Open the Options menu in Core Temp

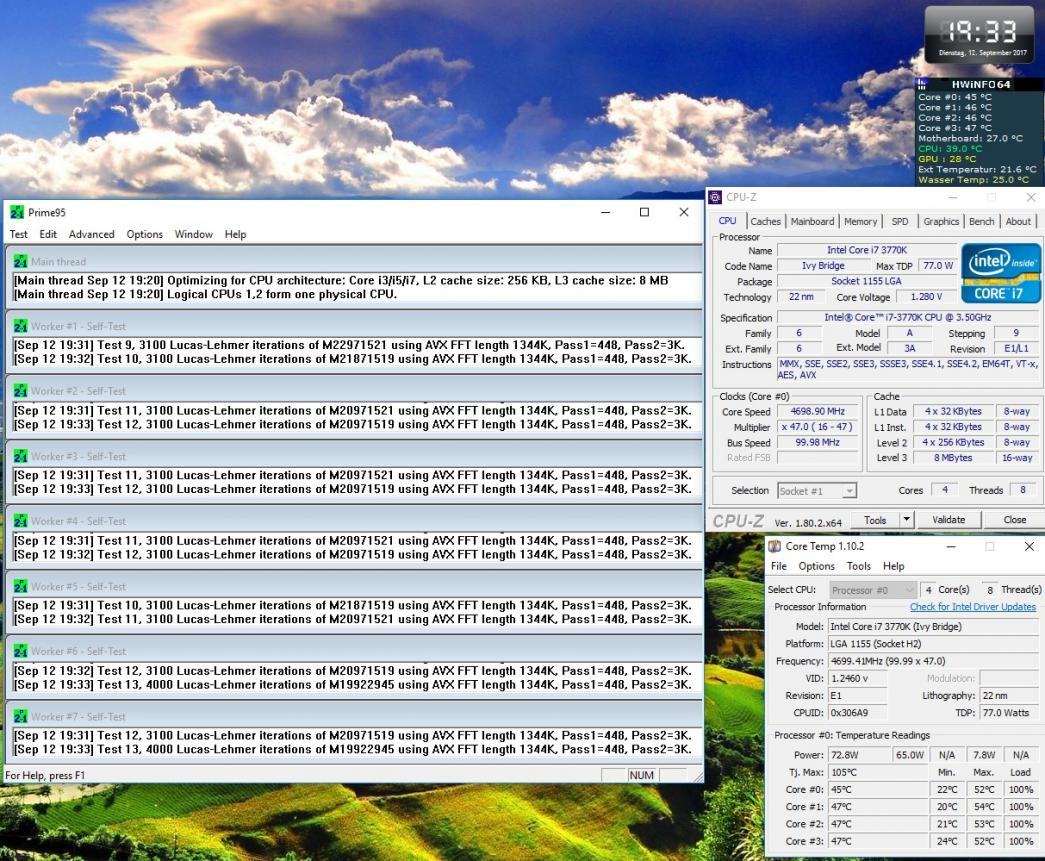click(816, 566)
